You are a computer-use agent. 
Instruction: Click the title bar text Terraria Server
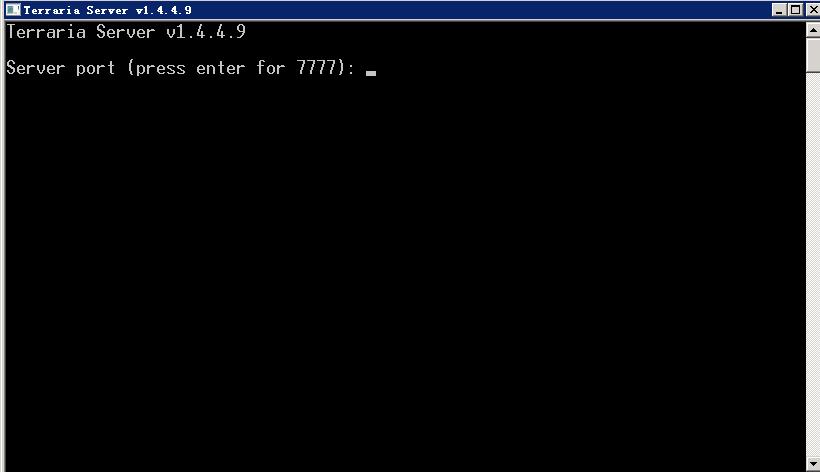pos(75,10)
